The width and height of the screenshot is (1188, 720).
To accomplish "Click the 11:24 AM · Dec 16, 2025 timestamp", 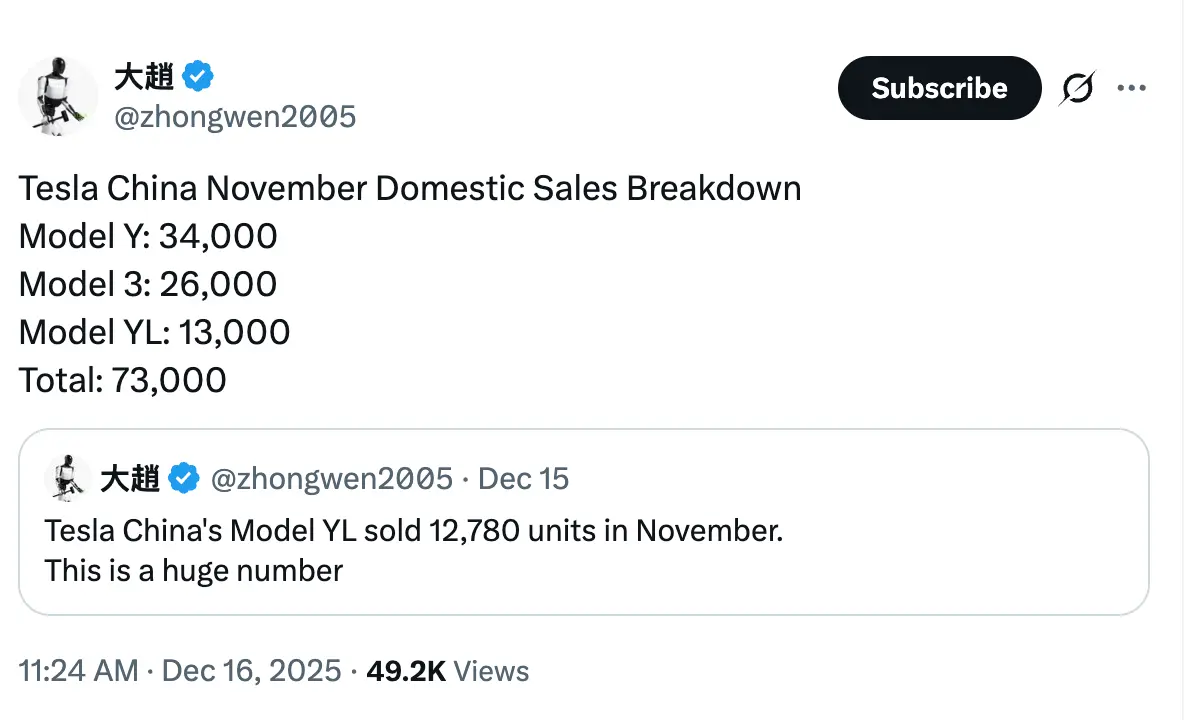I will tap(180, 671).
